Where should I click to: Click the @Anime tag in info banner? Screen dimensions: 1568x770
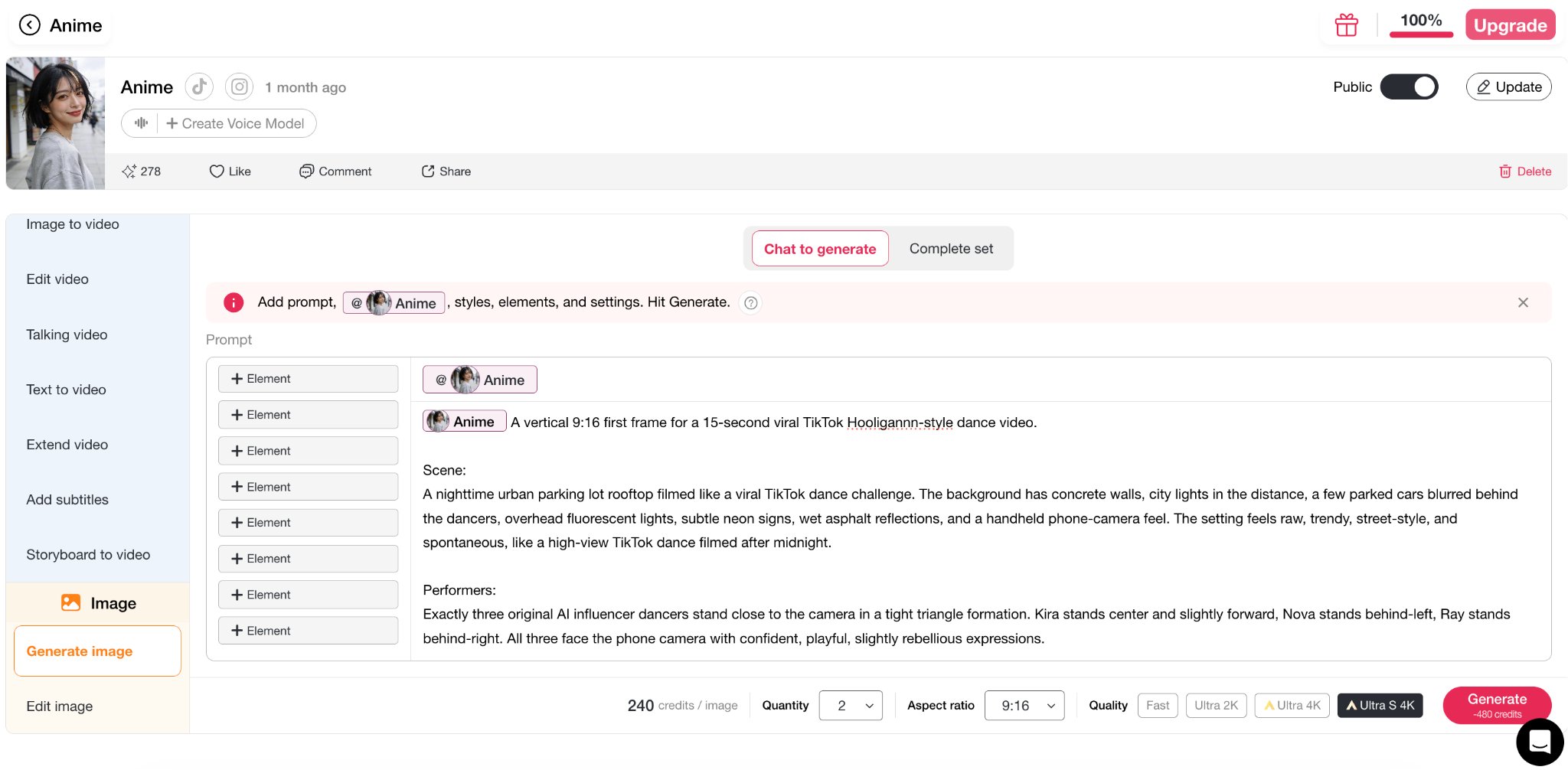(394, 303)
